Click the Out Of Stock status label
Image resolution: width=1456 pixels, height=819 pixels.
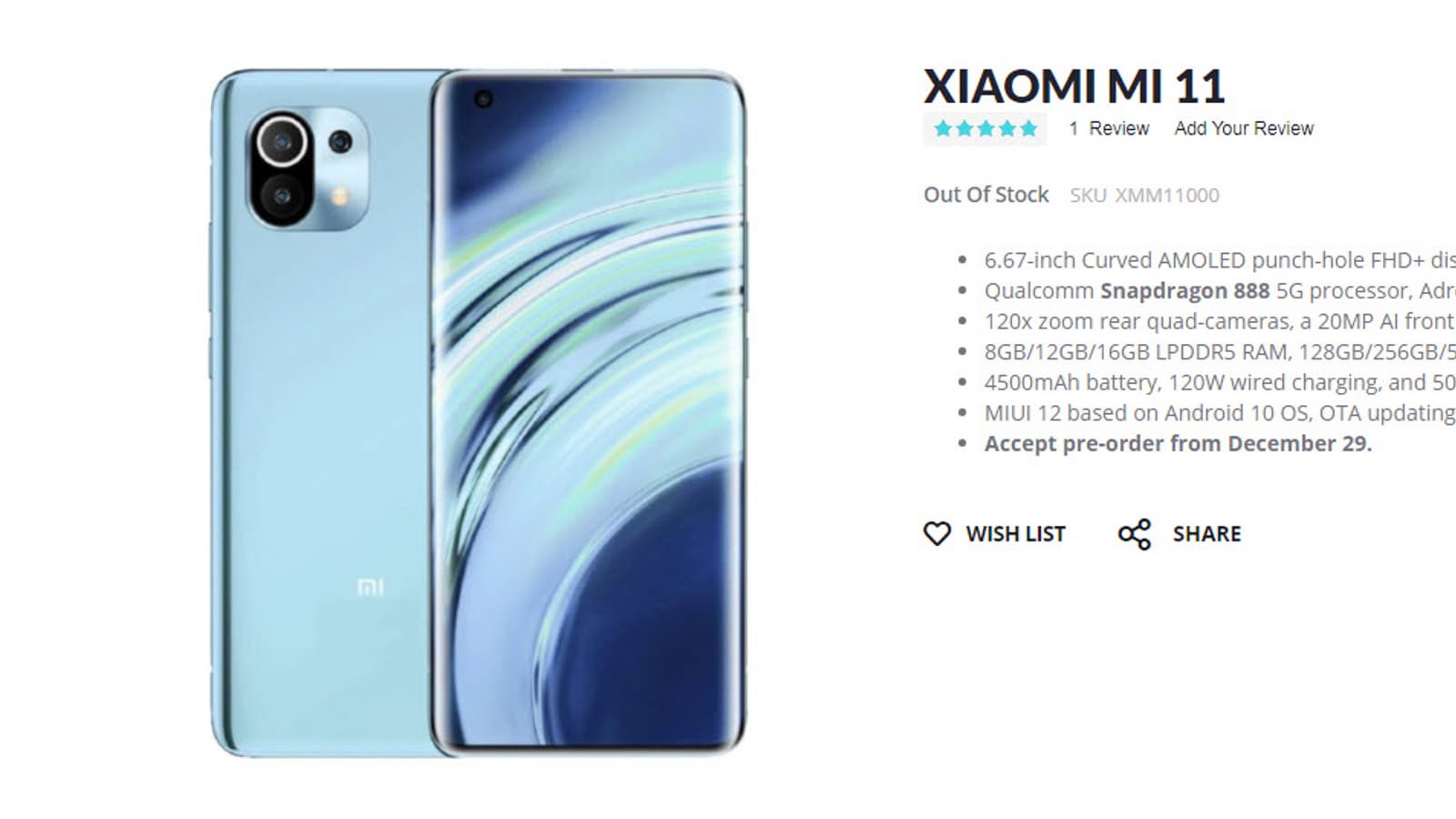tap(986, 195)
